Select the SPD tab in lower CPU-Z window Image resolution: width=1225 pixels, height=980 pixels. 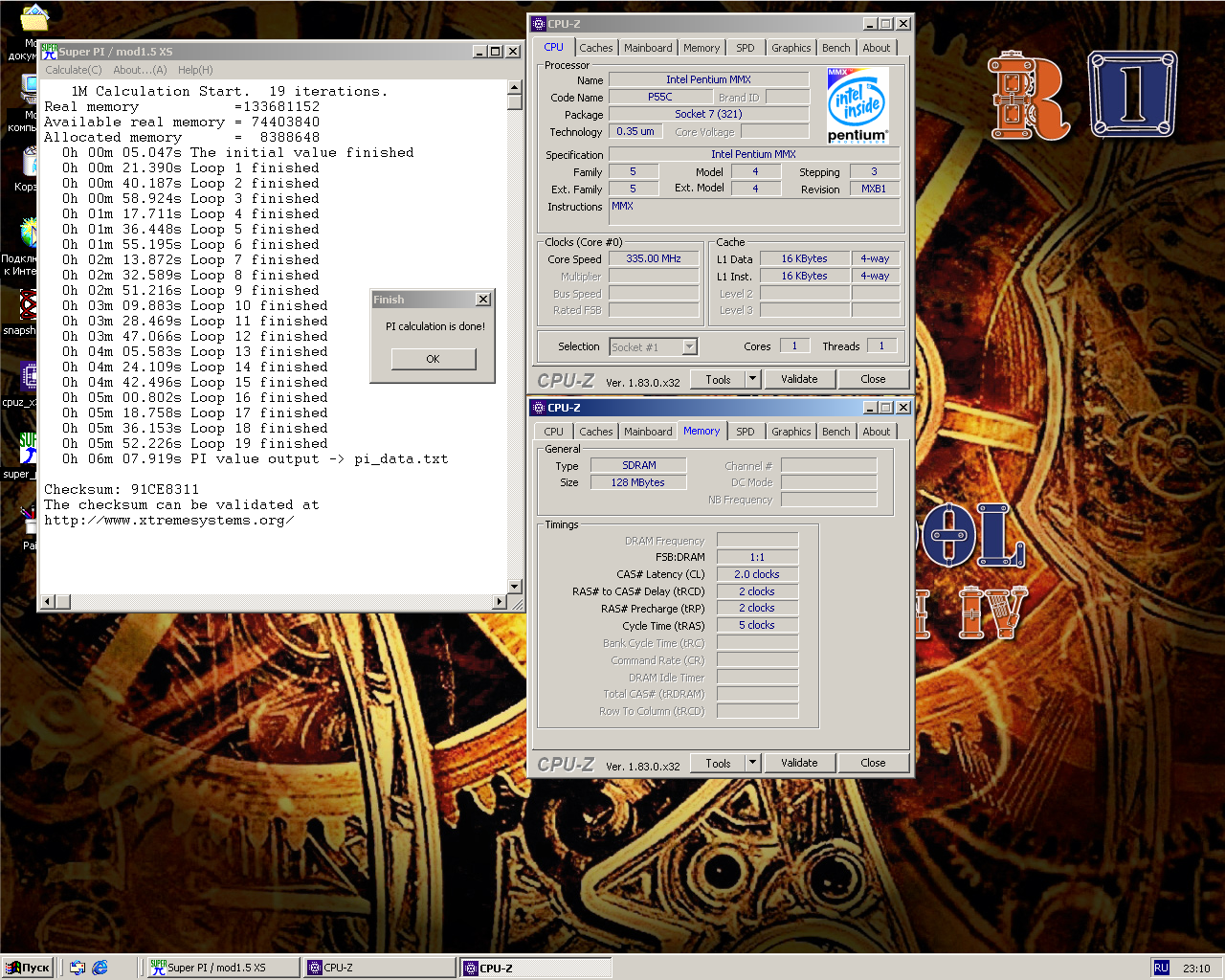pyautogui.click(x=746, y=432)
